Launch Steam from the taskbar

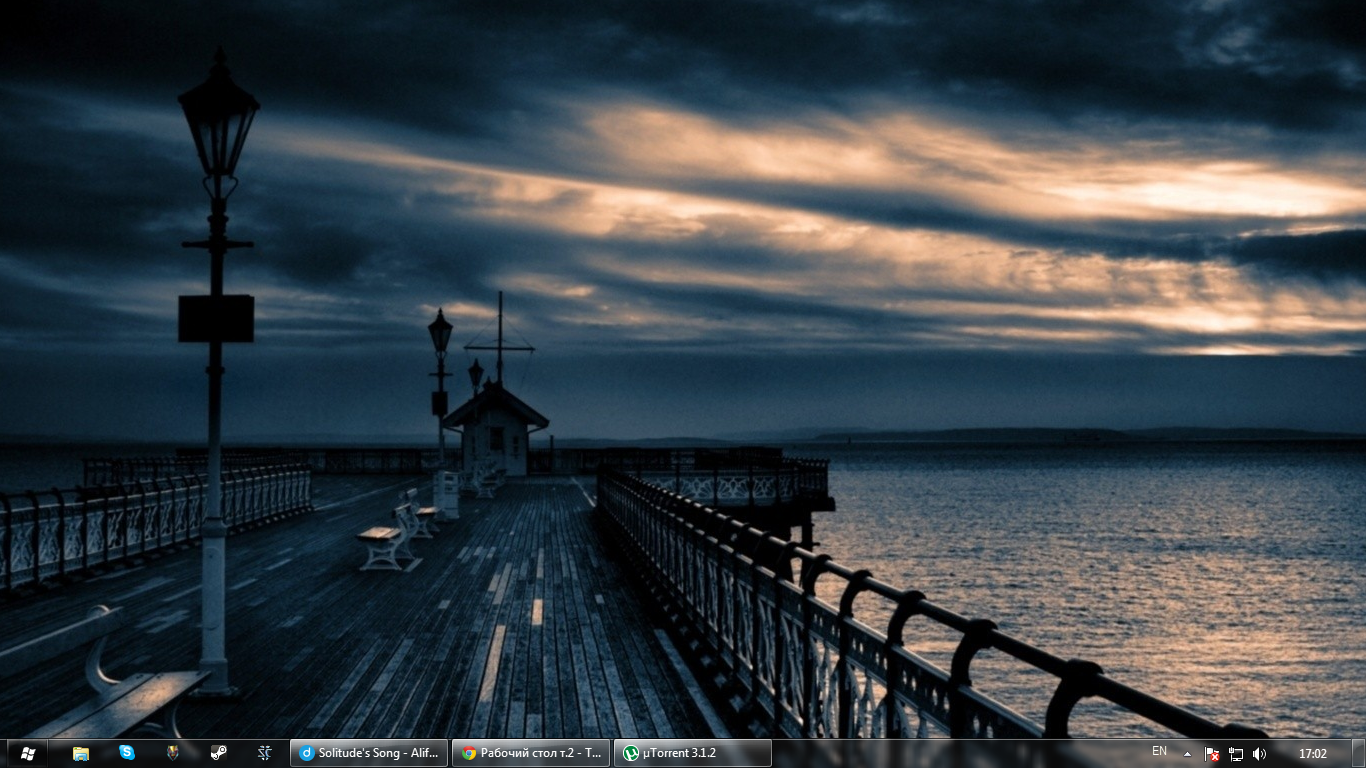click(x=218, y=753)
